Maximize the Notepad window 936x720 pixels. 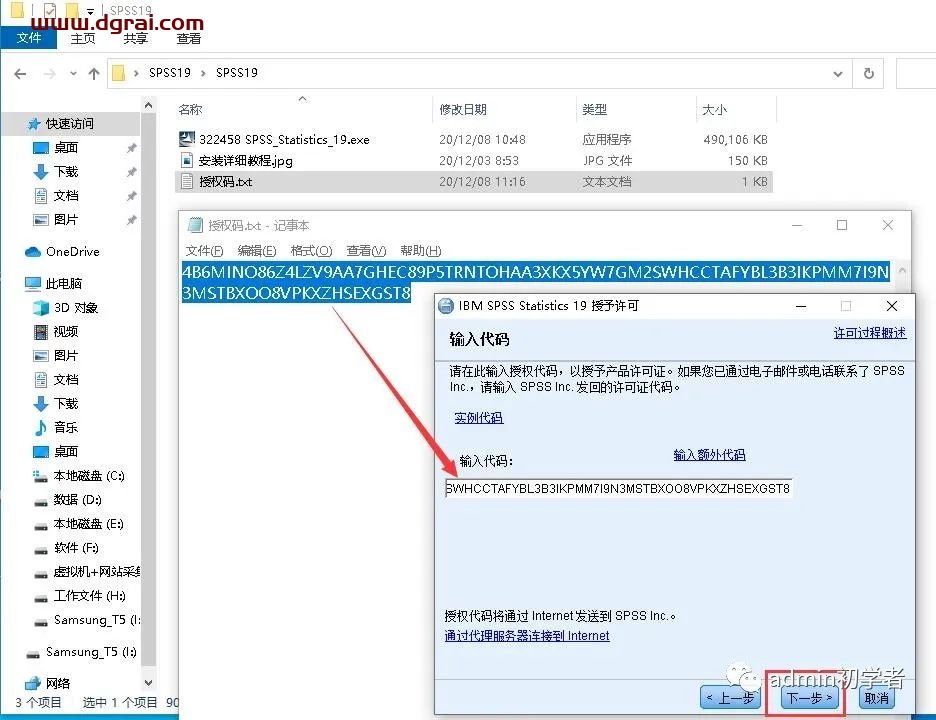coord(842,225)
